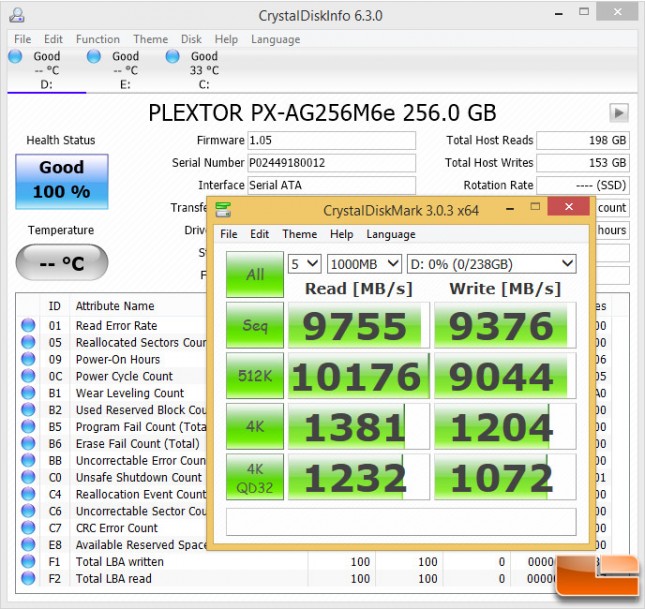
Task: Click status orb for CRC Error Count
Action: pos(28,528)
